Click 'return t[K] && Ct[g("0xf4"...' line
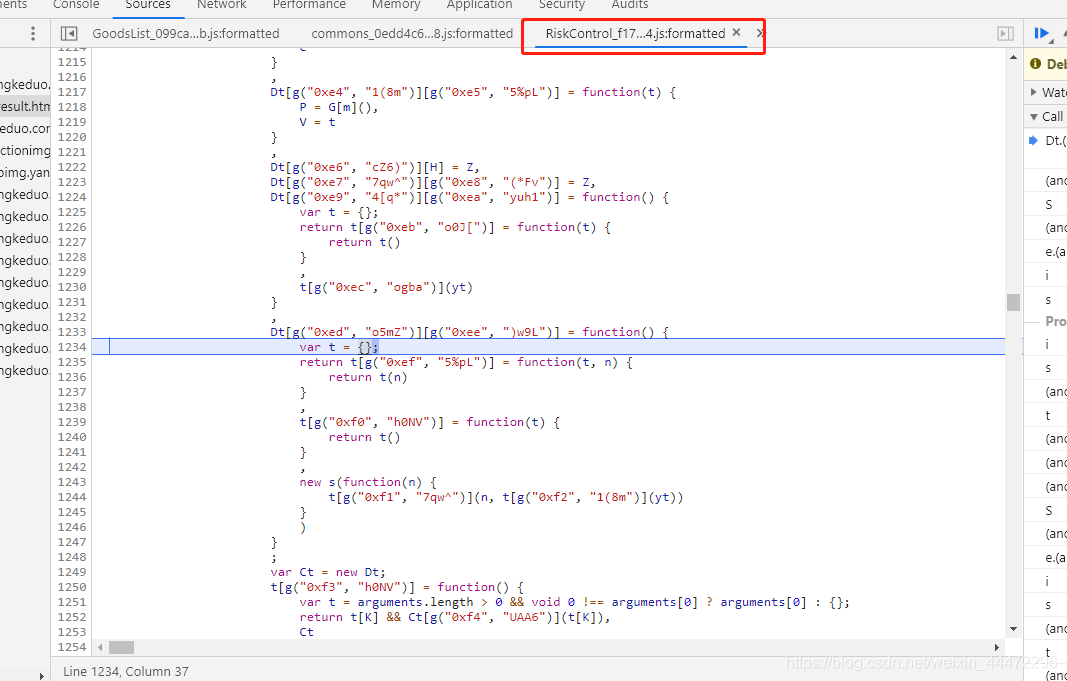 pos(455,617)
